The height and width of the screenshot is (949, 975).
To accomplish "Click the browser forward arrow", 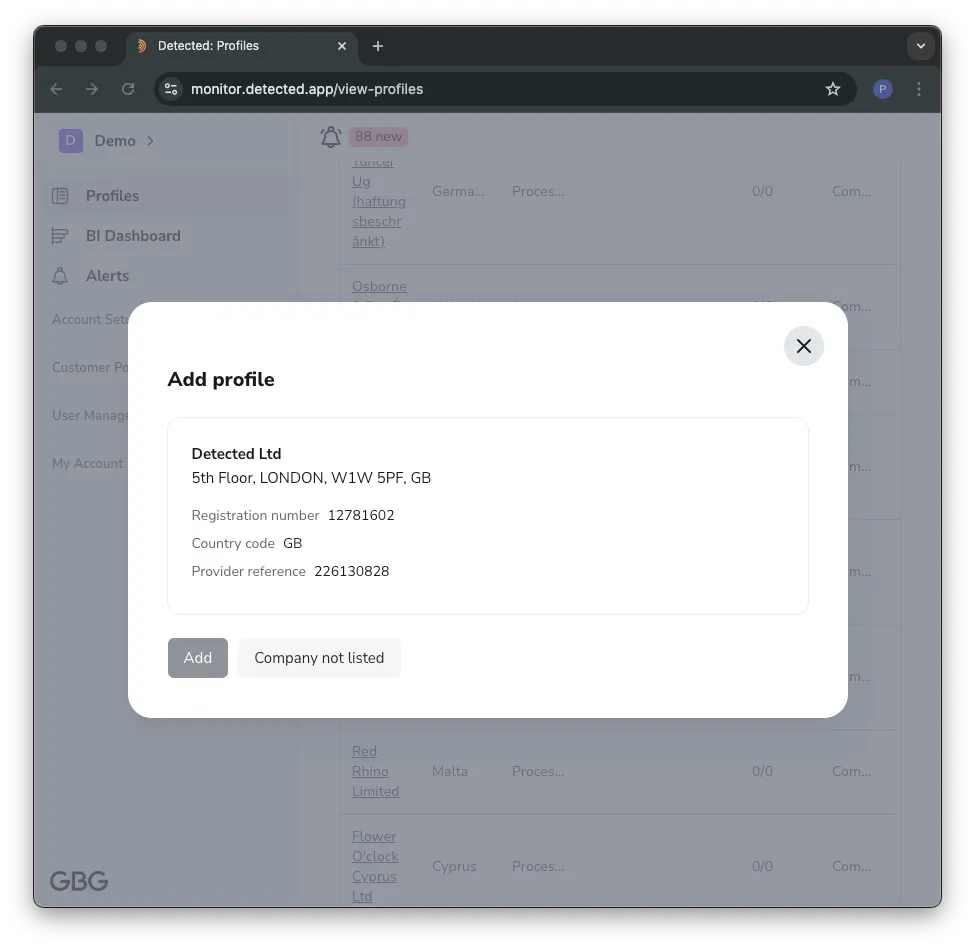I will click(x=92, y=89).
